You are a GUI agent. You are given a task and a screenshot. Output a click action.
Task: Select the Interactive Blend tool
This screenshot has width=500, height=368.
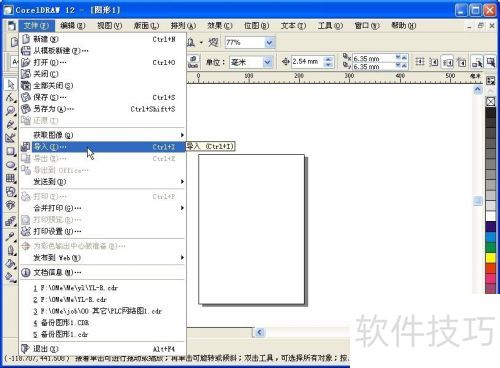click(x=10, y=221)
